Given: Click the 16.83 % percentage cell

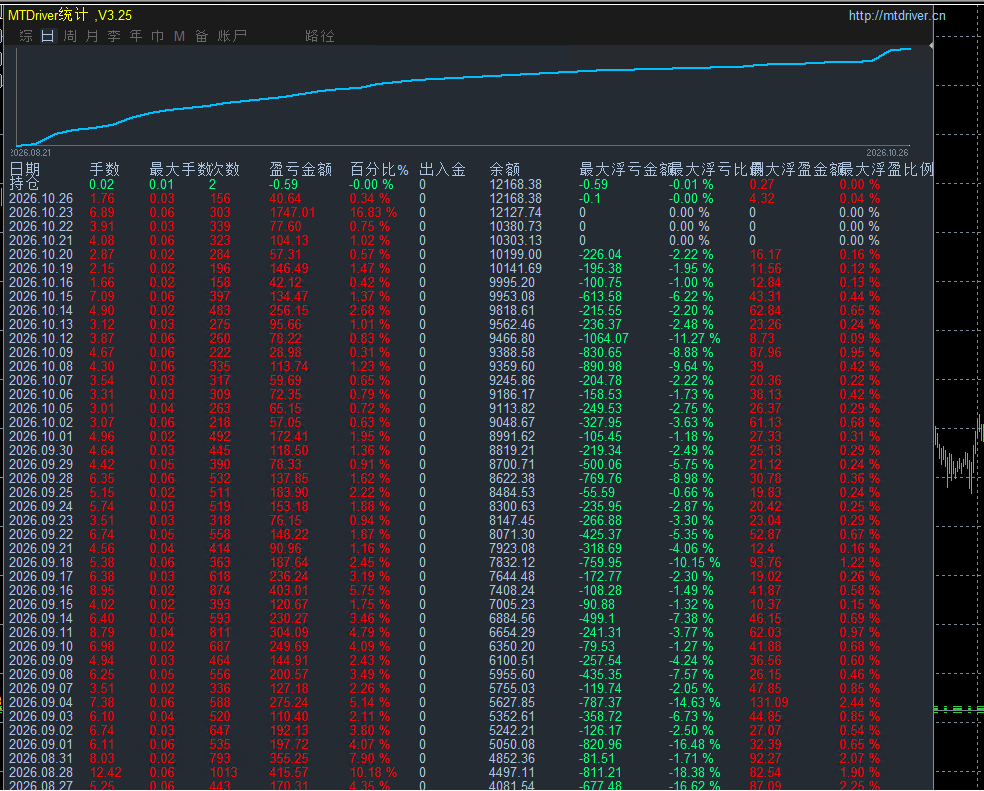Looking at the screenshot, I should [373, 213].
